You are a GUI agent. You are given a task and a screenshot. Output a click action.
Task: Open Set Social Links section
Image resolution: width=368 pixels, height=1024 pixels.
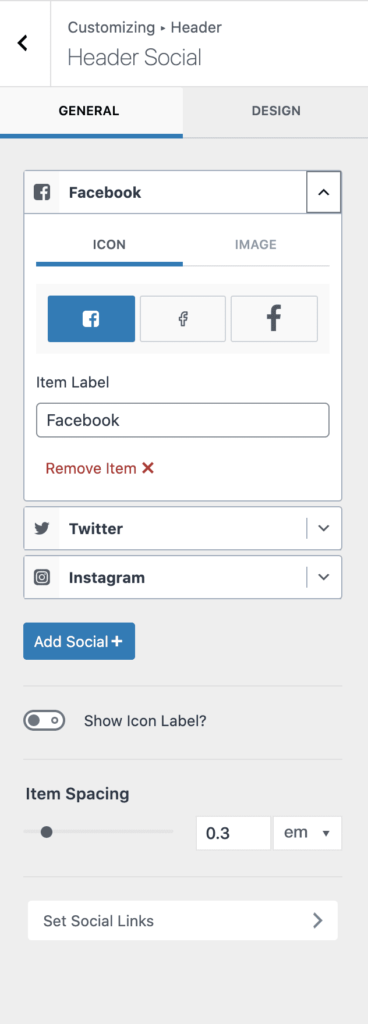(183, 921)
